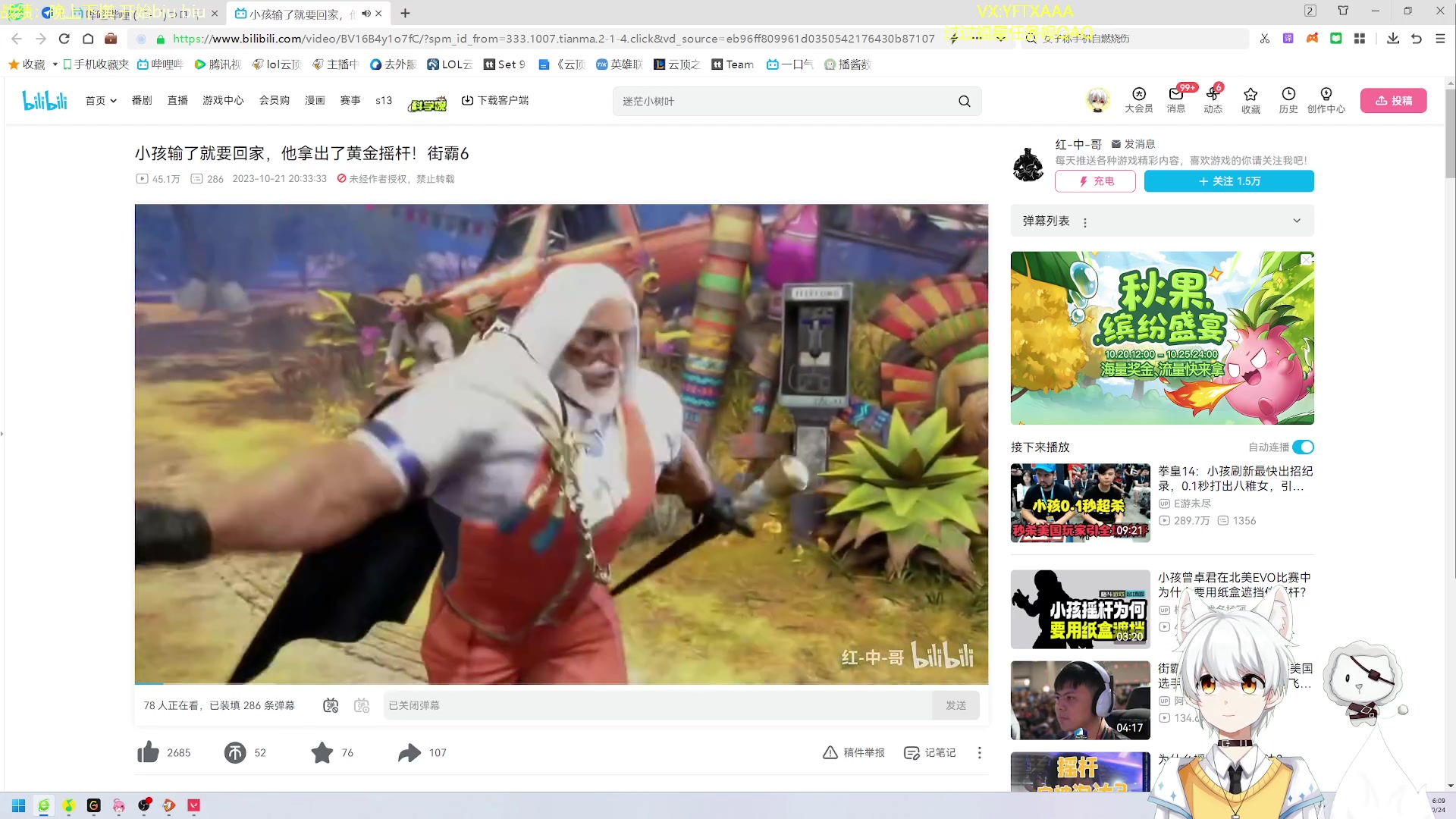Open 动态 feed icon
Image resolution: width=1456 pixels, height=819 pixels.
click(x=1213, y=100)
